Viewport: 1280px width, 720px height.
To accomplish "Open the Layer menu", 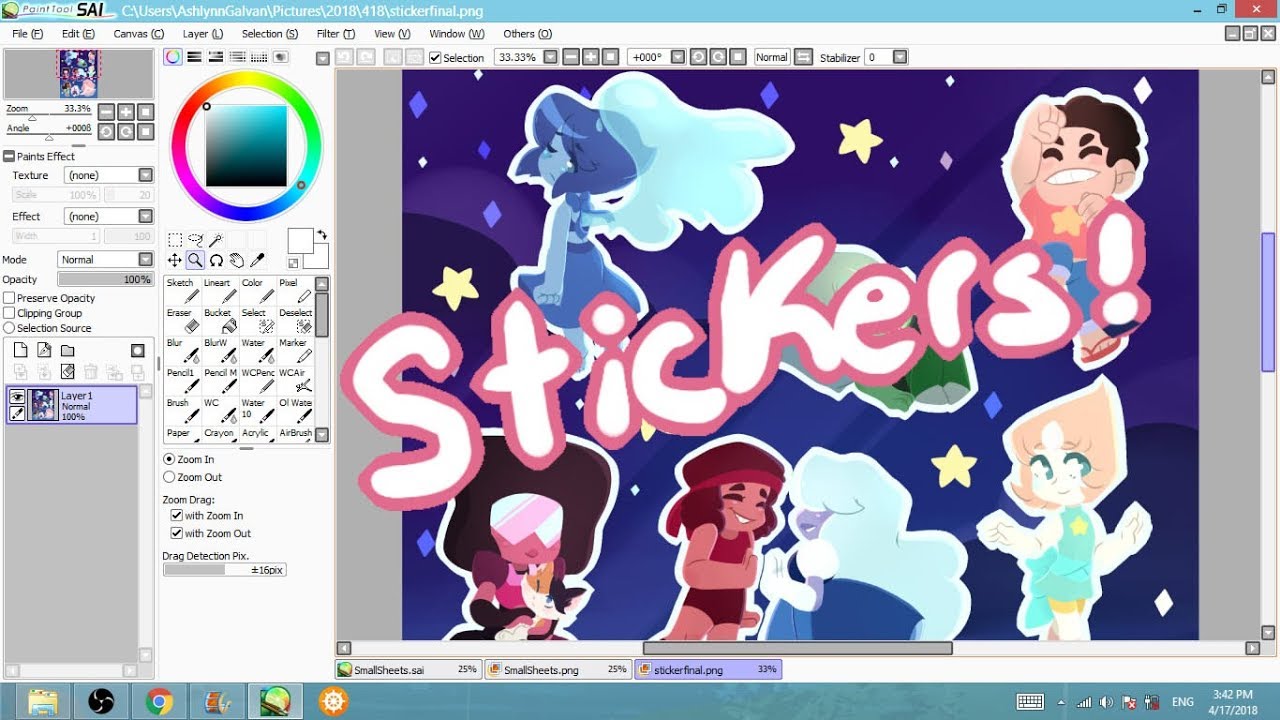I will pyautogui.click(x=203, y=33).
